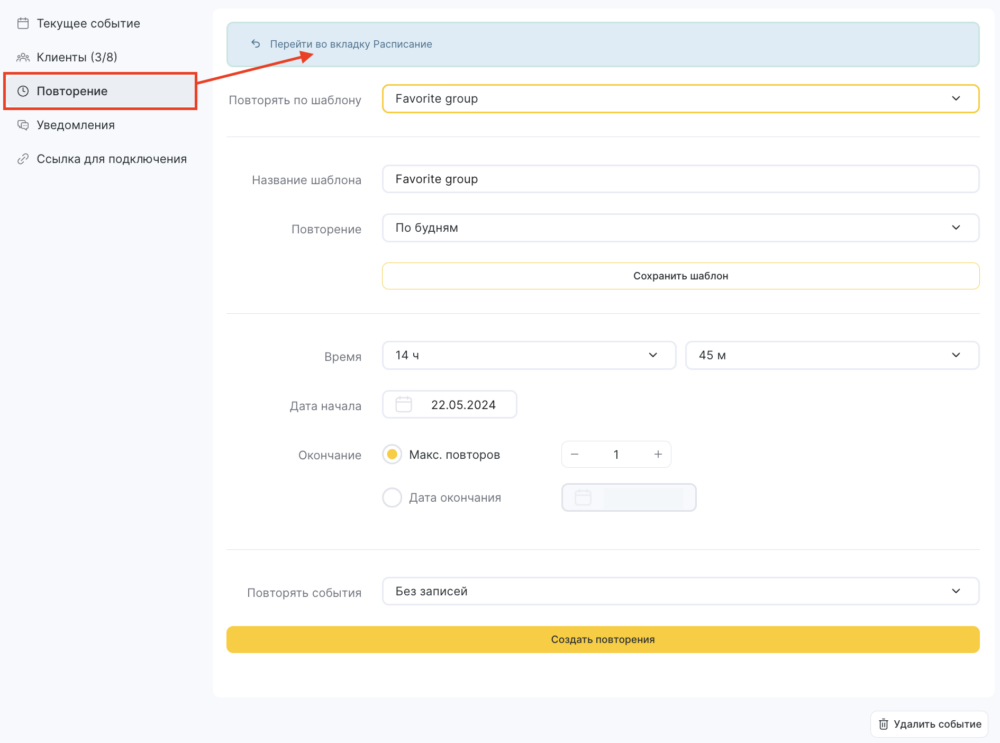Click the clock icon beside Повторение
Viewport: 1000px width, 743px height.
click(23, 91)
